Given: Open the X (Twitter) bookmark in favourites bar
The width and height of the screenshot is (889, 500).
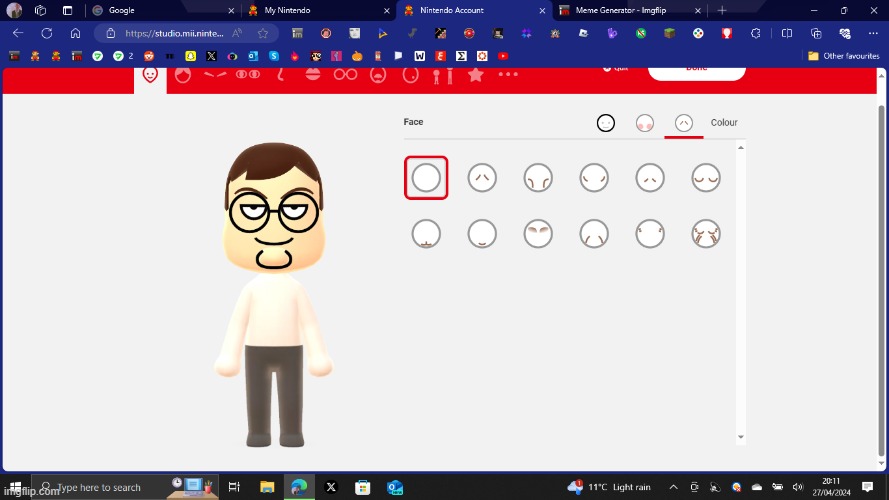Looking at the screenshot, I should click(211, 56).
